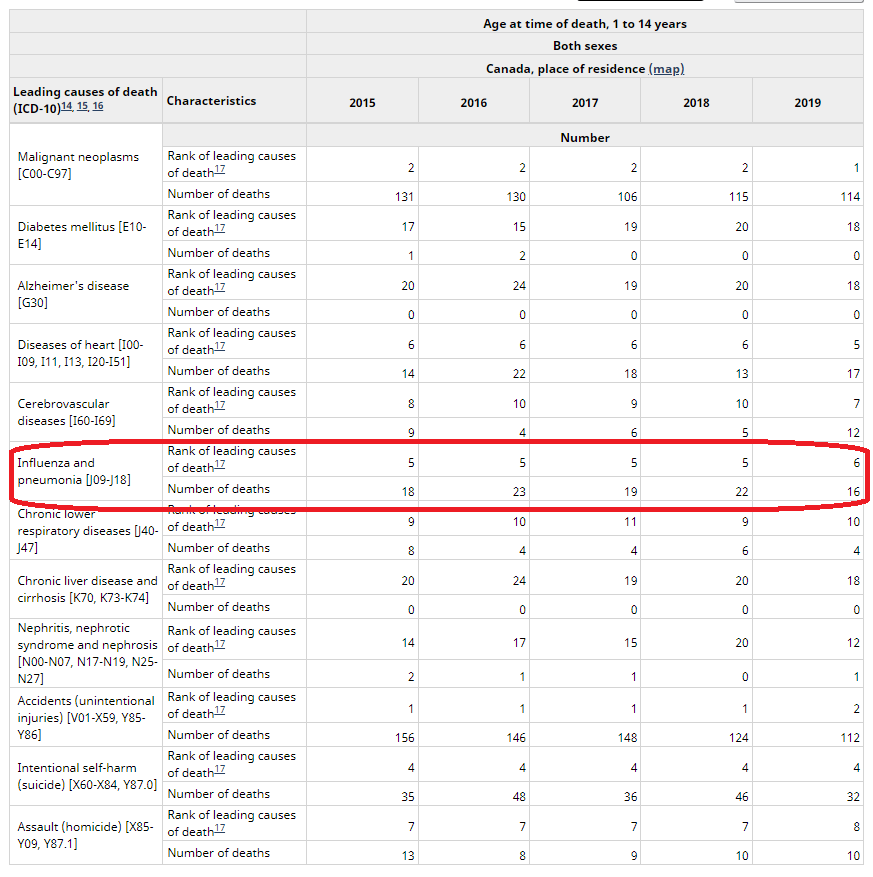
Task: Click 46 suicide deaths in 2018
Action: coord(742,796)
